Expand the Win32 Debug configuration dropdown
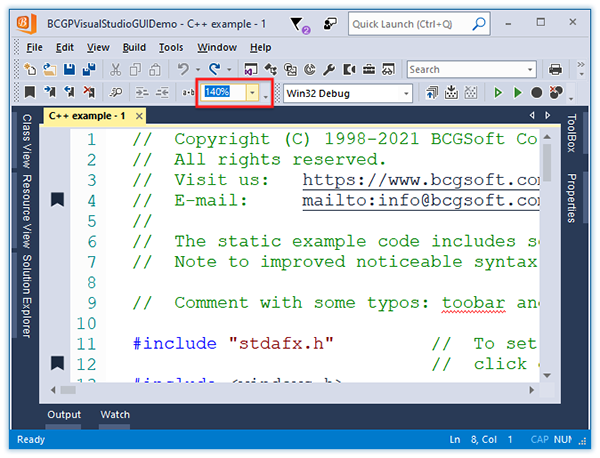The image size is (600, 458). click(x=406, y=93)
